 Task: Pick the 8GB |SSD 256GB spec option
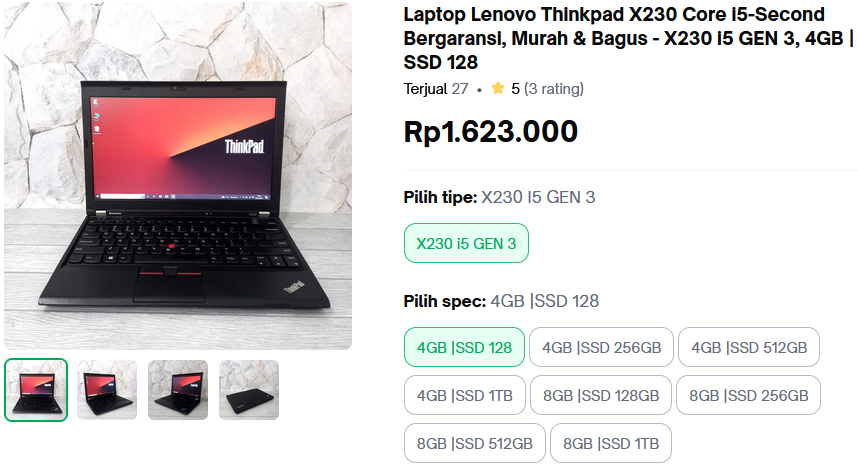749,395
